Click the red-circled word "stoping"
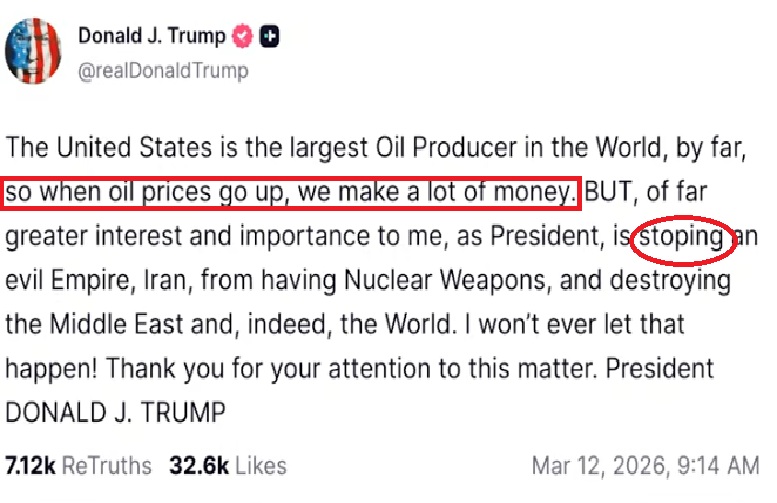This screenshot has width=777, height=503. (x=682, y=239)
